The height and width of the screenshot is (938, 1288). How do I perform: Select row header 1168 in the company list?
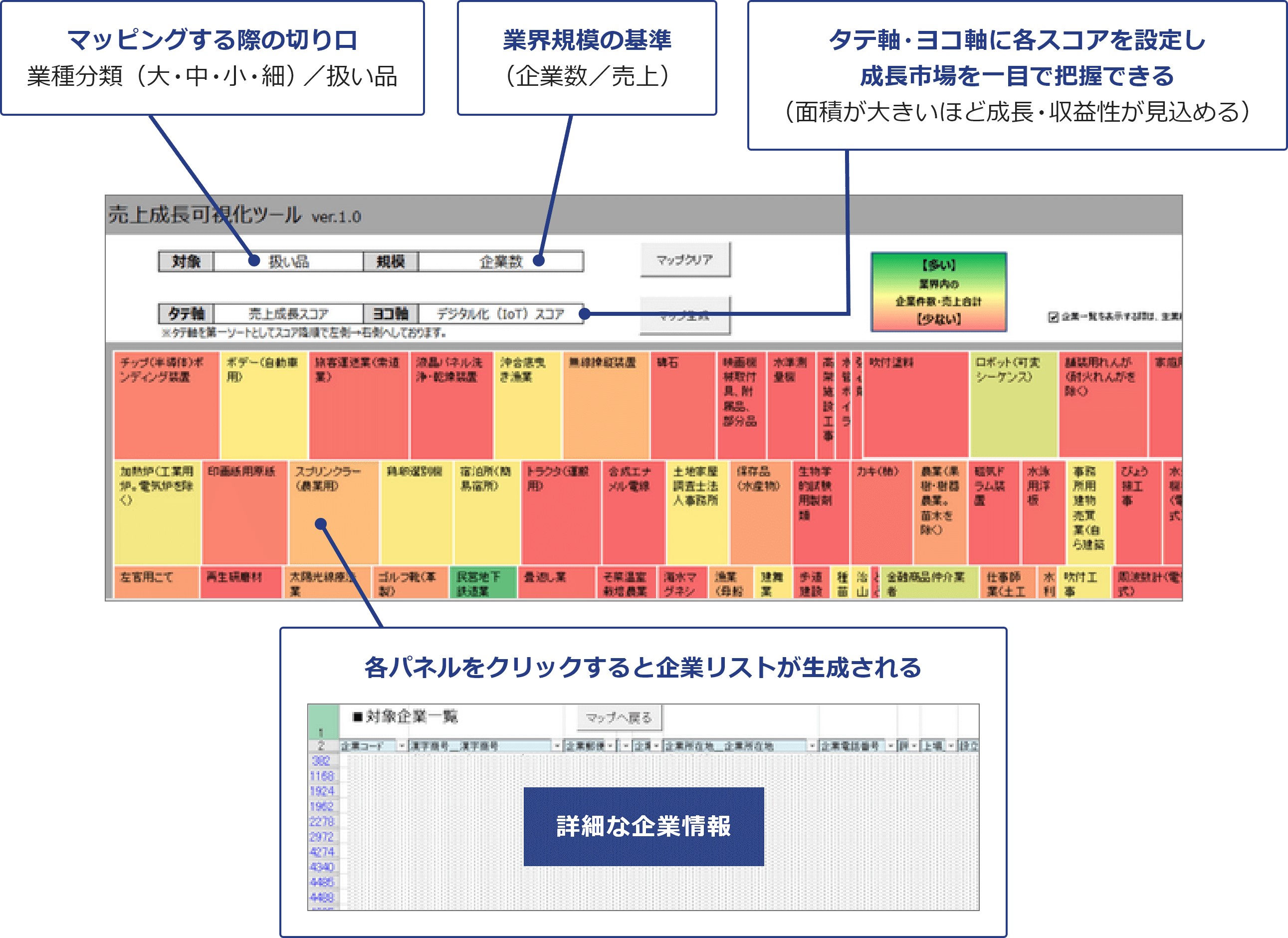click(x=322, y=776)
